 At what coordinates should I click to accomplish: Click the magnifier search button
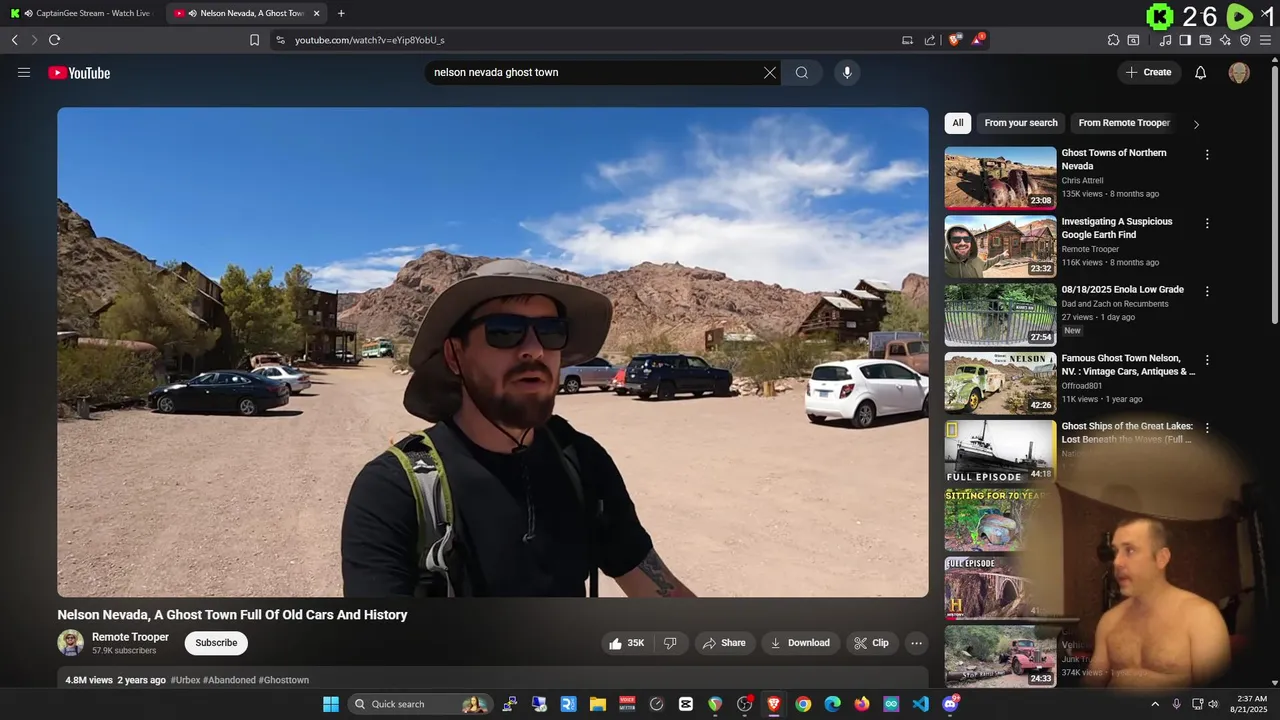coord(802,72)
